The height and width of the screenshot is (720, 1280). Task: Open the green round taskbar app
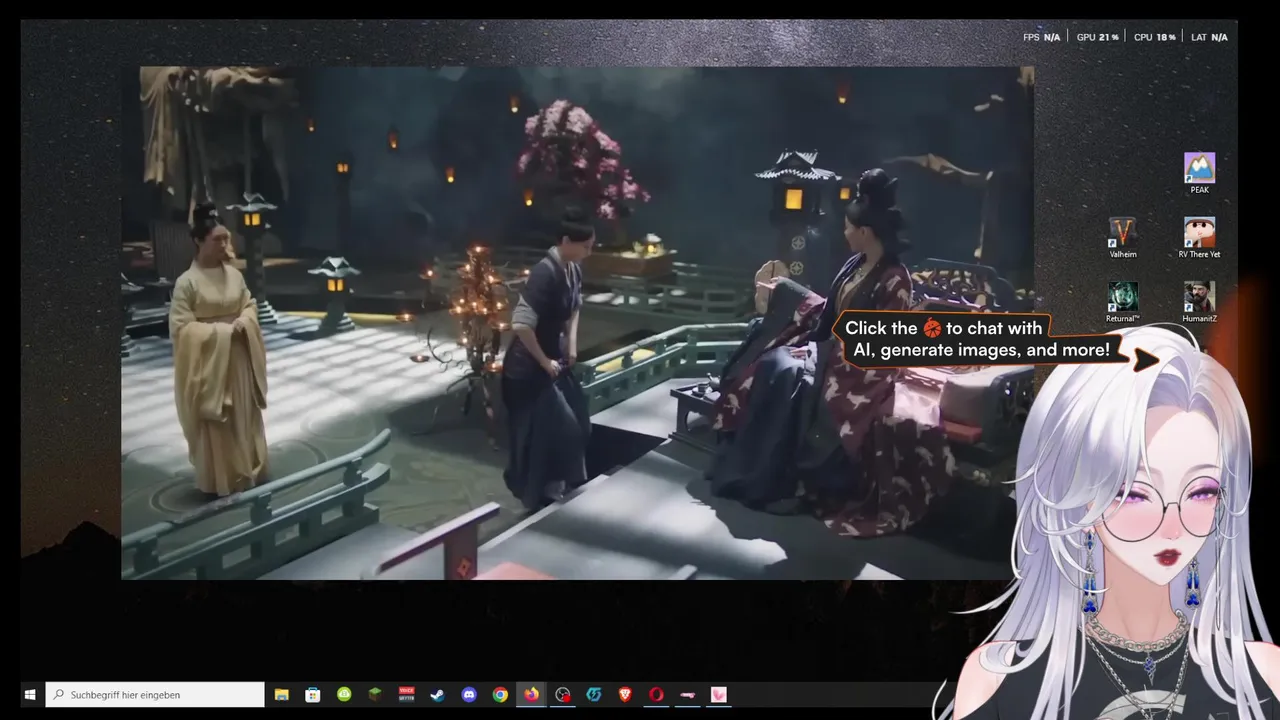pos(344,694)
